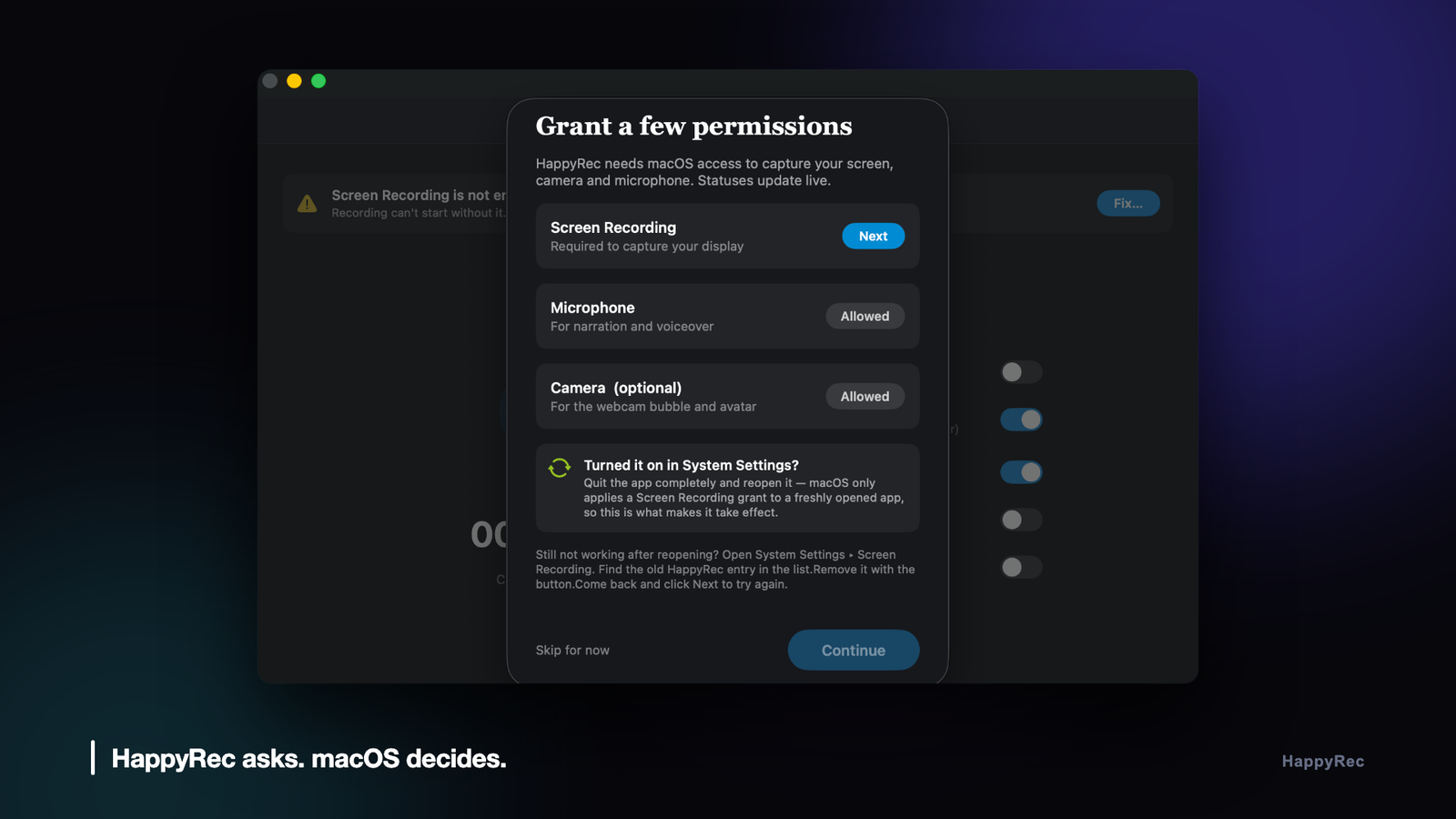Select the 'Grant a few permissions' heading
The height and width of the screenshot is (819, 1456).
(x=694, y=126)
